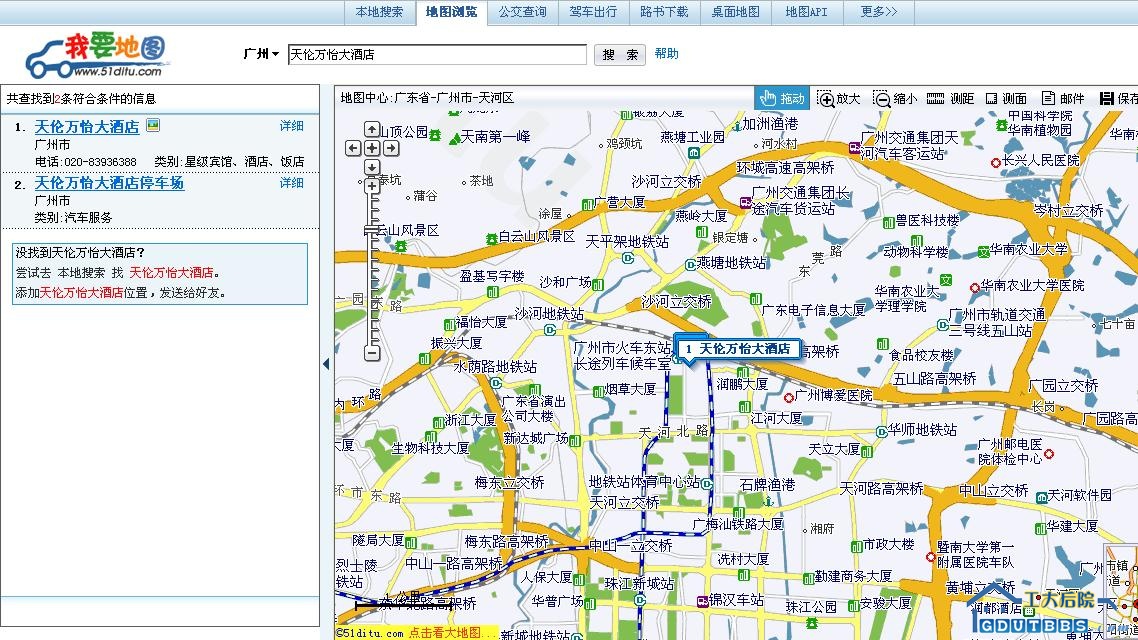The height and width of the screenshot is (640, 1138).
Task: Click the 保存 save map icon
Action: tap(1118, 98)
